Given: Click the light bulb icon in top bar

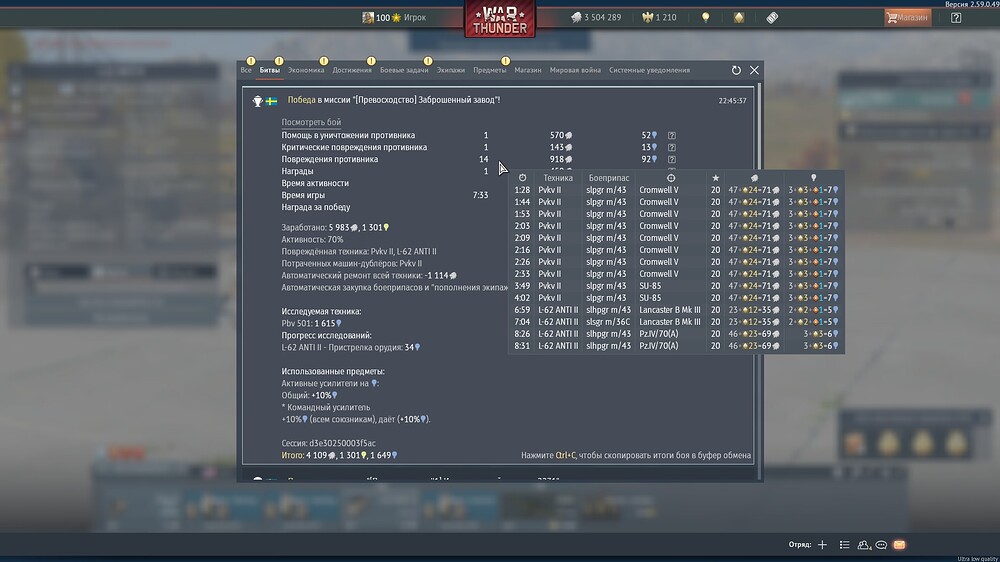Looking at the screenshot, I should click(x=705, y=17).
